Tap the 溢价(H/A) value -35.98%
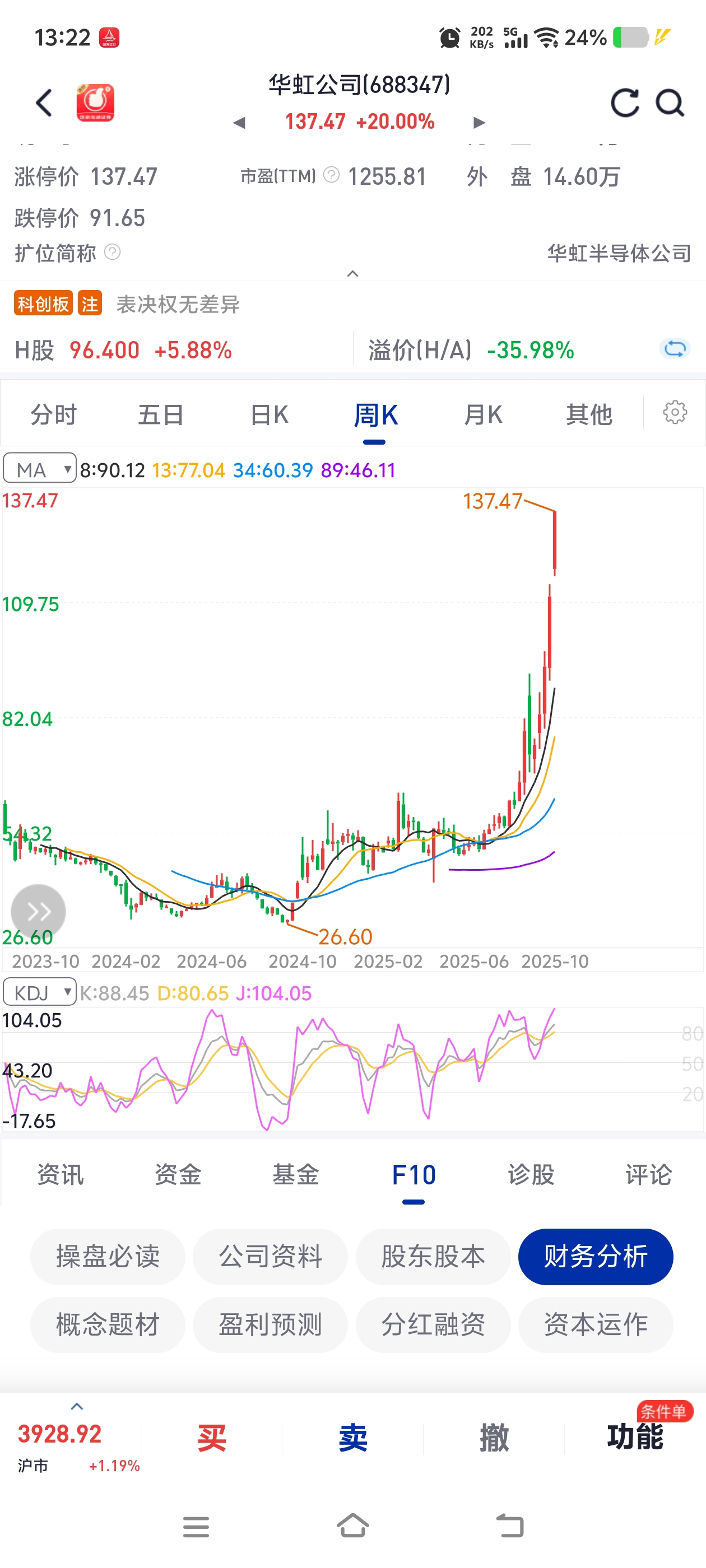 530,350
